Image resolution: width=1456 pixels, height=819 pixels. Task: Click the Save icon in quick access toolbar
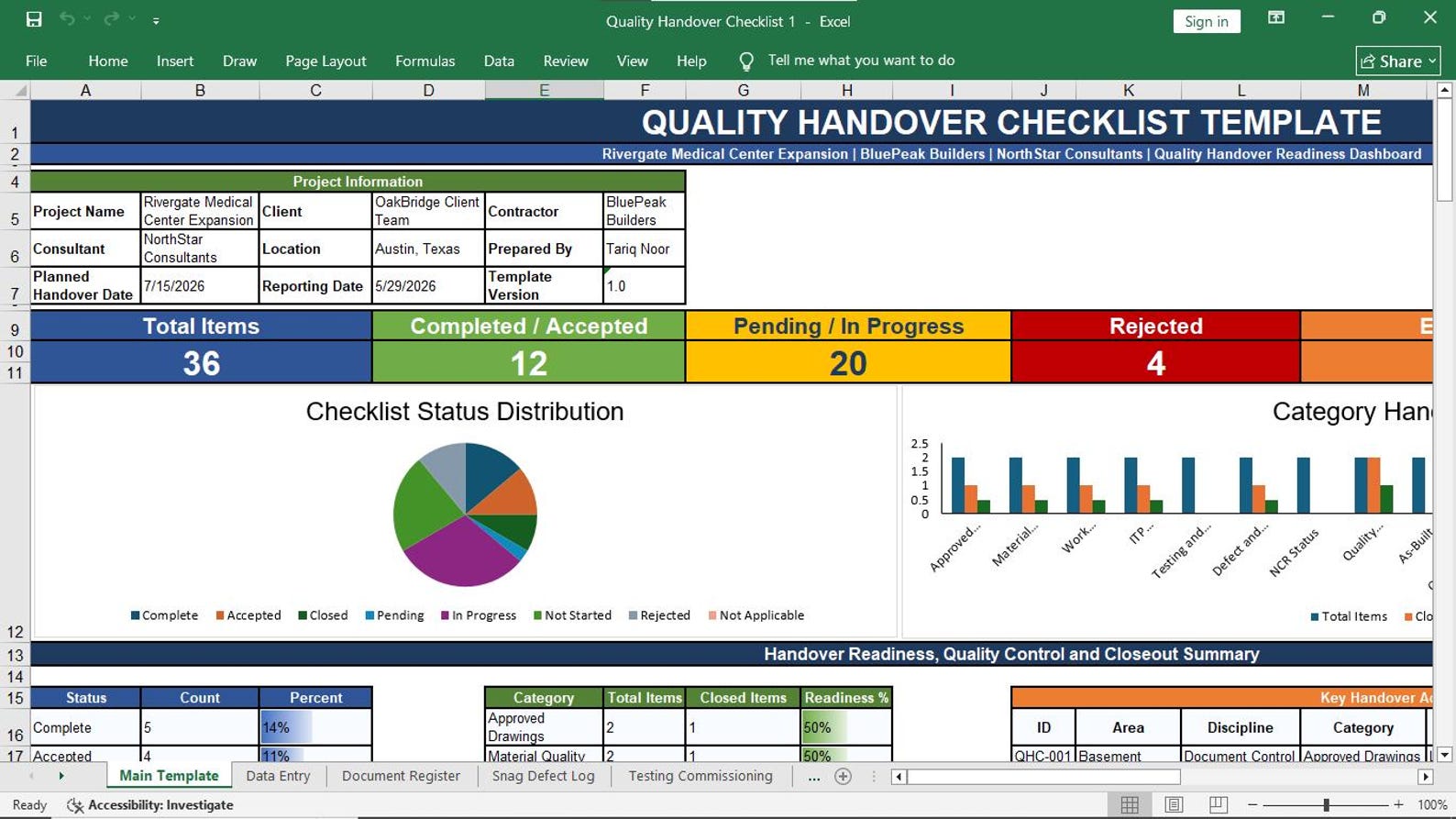point(34,19)
